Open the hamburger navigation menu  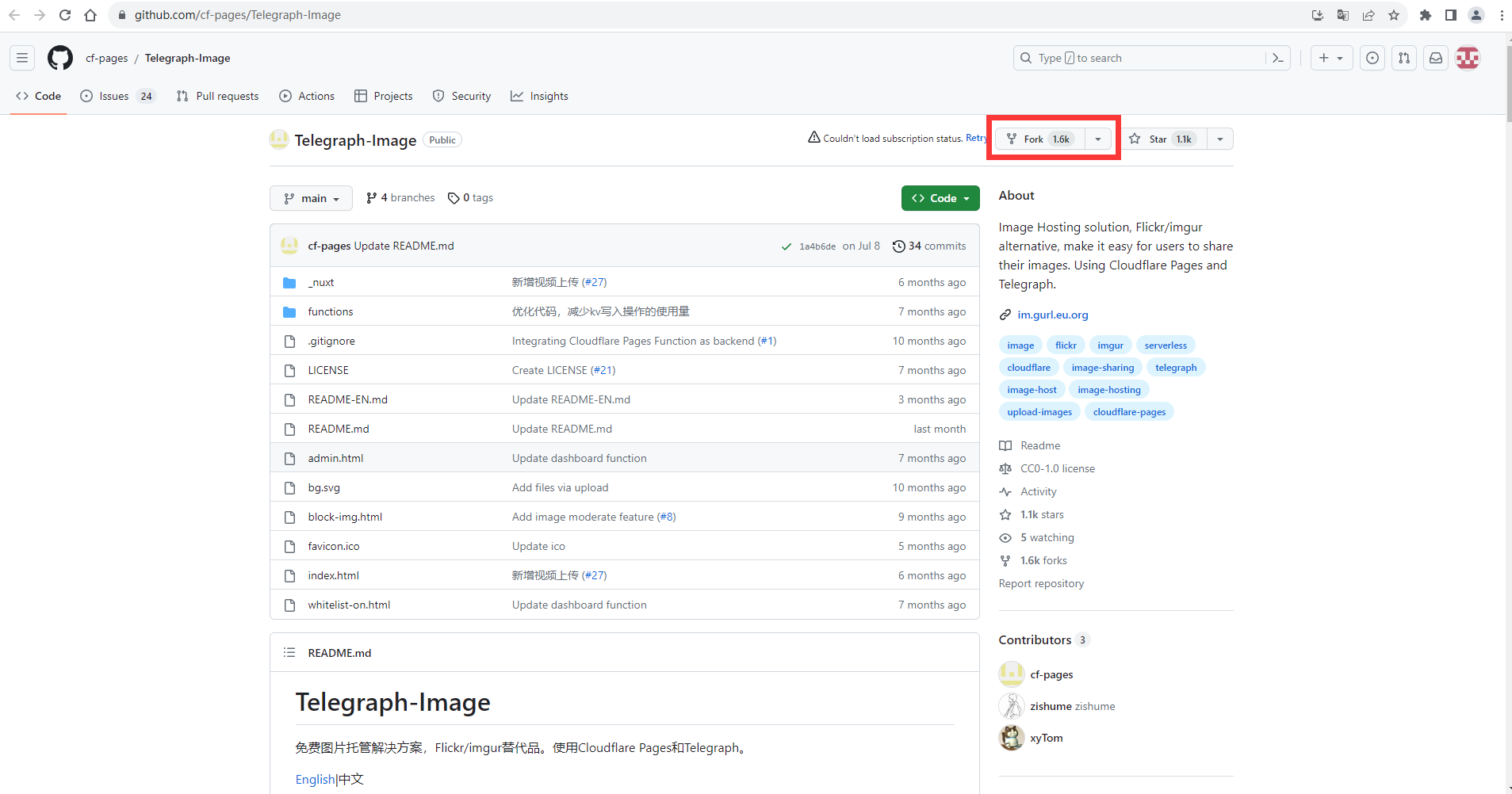pyautogui.click(x=22, y=58)
